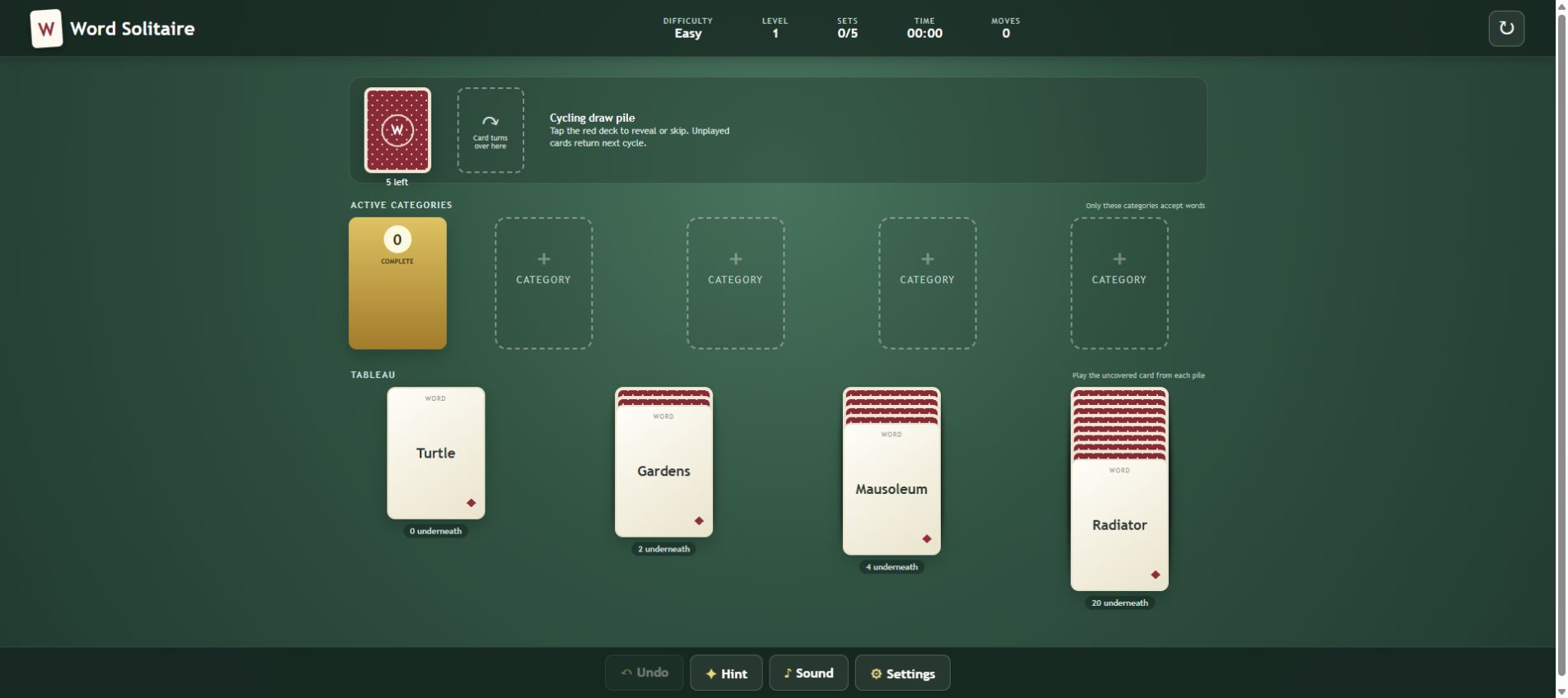Click the Time '00:00' display
Viewport: 1568px width, 698px height.
[x=924, y=34]
